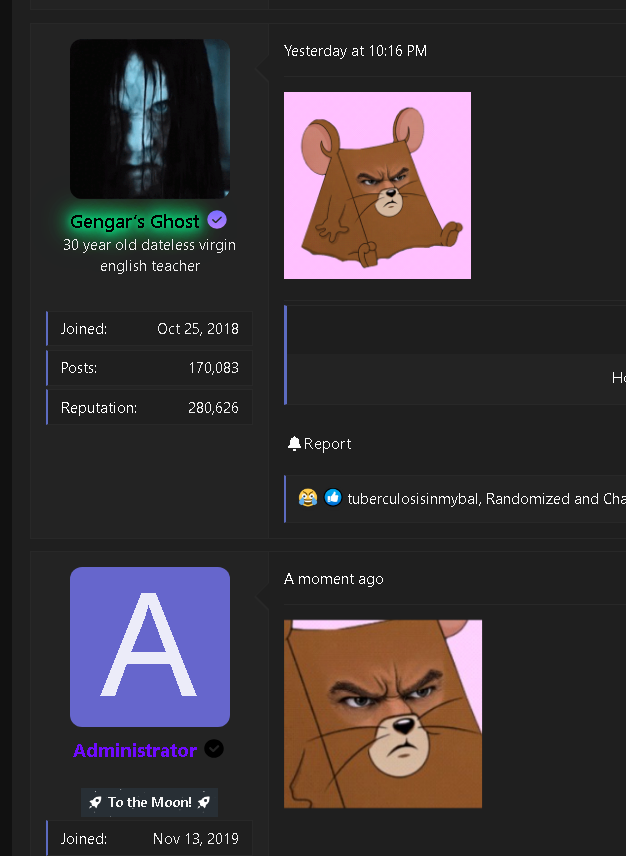Click the purple verified badge beside Gengar's Ghost
Image resolution: width=626 pixels, height=856 pixels.
click(217, 220)
